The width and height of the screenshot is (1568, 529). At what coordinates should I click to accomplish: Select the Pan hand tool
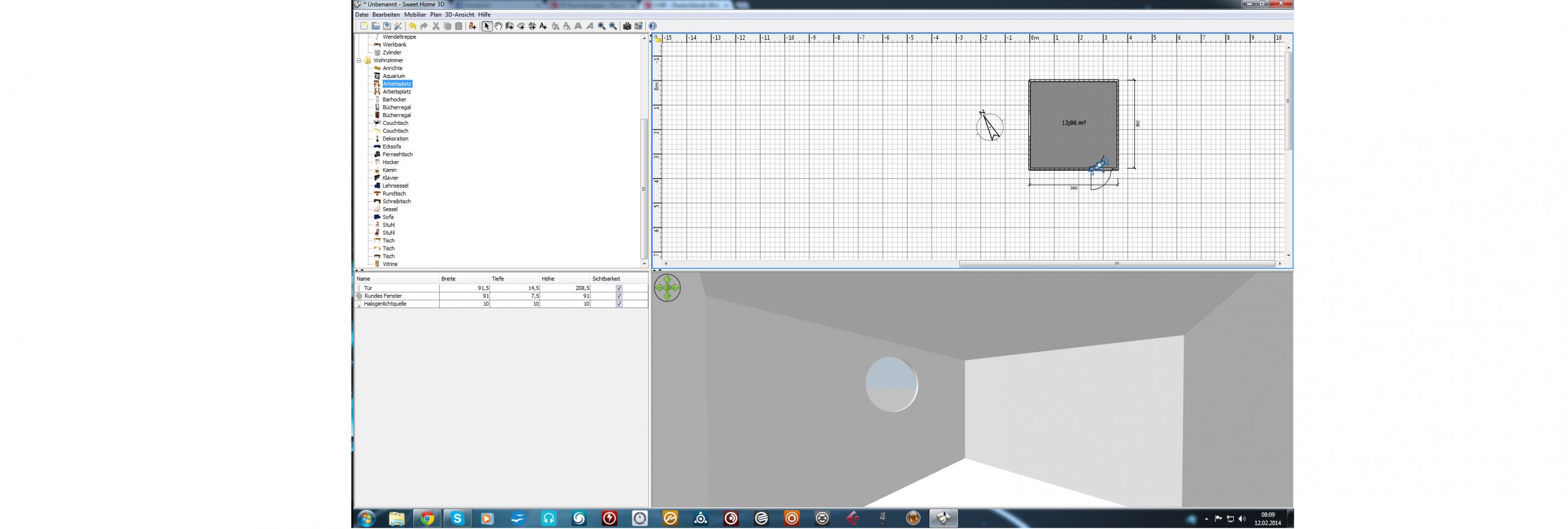498,26
